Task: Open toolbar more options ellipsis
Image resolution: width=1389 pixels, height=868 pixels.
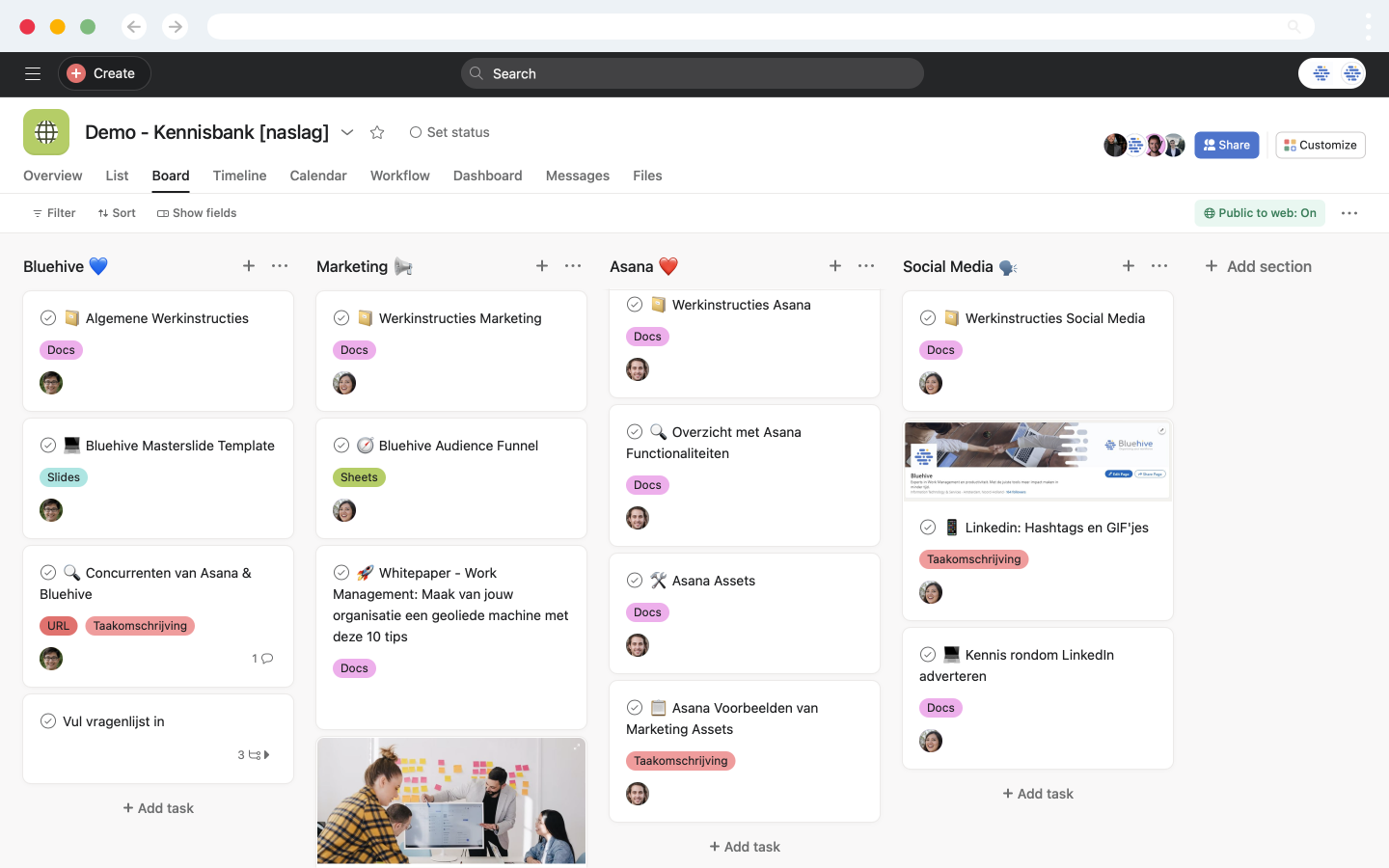Action: [x=1349, y=213]
